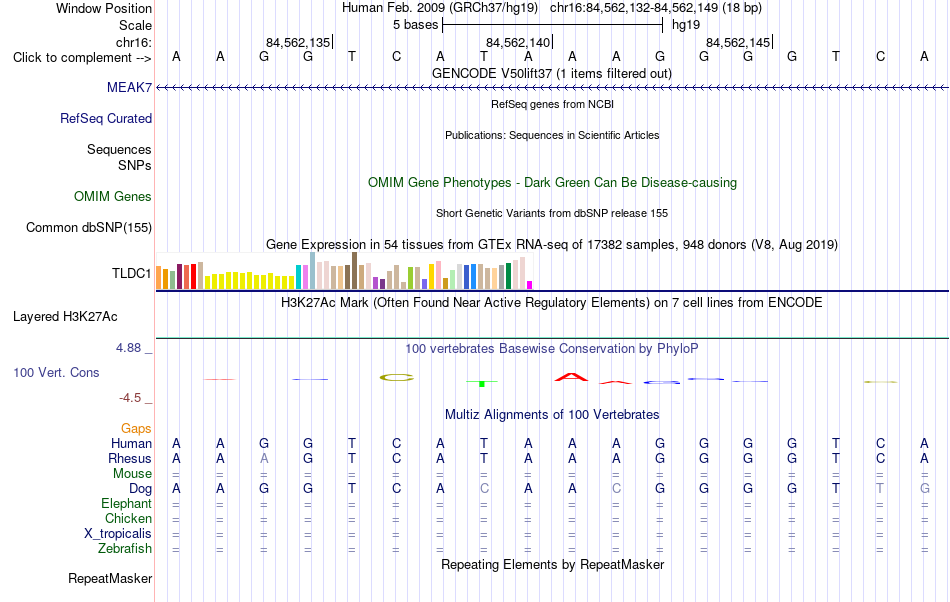Click the 'Click to complement -->' label
Screen dimensions: 950x602
(82, 58)
